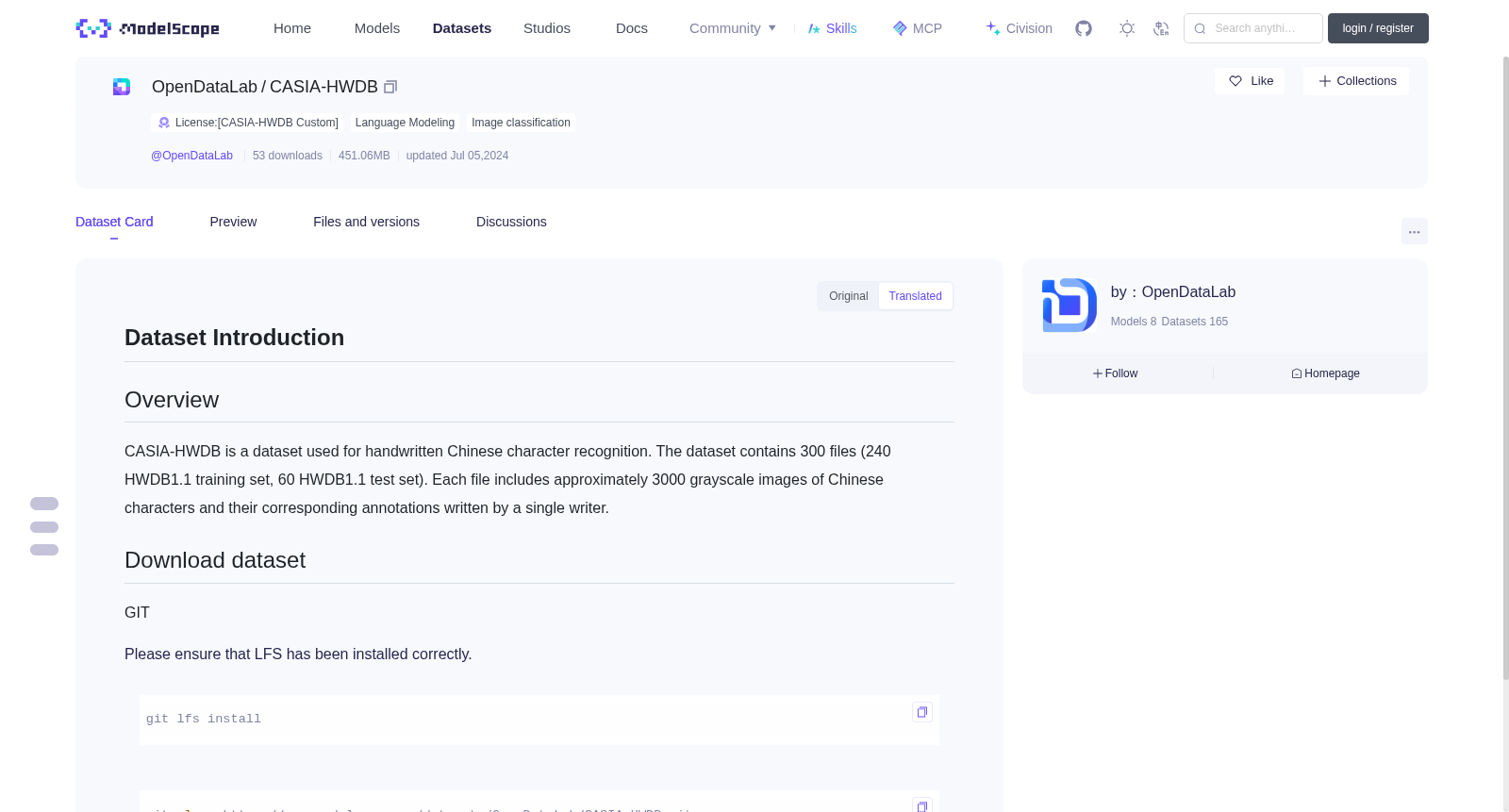
Task: Click the Dataset Introduction heading
Action: click(235, 338)
